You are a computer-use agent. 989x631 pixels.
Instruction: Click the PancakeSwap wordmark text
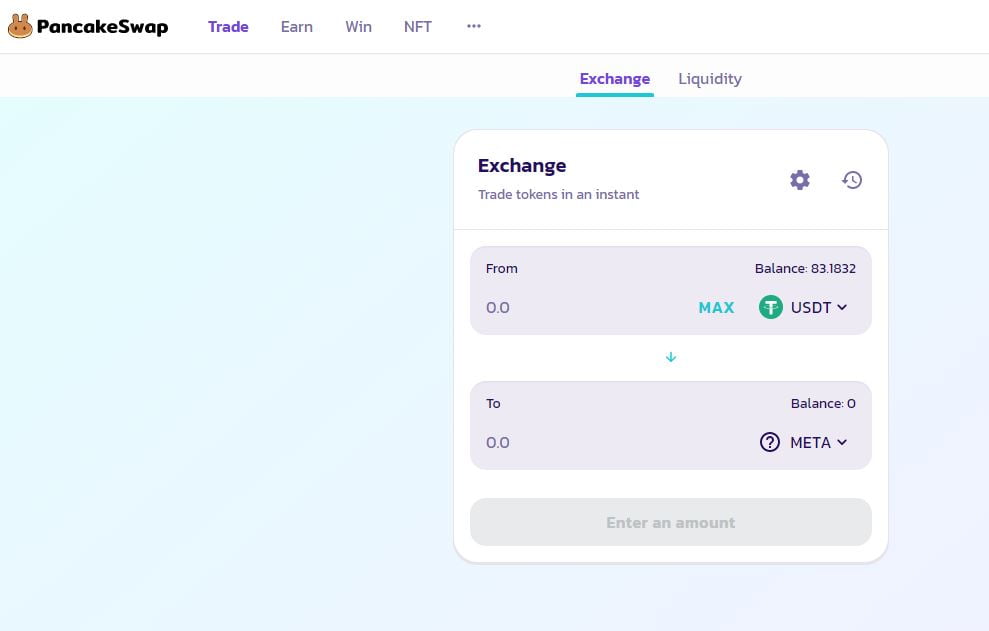(102, 27)
